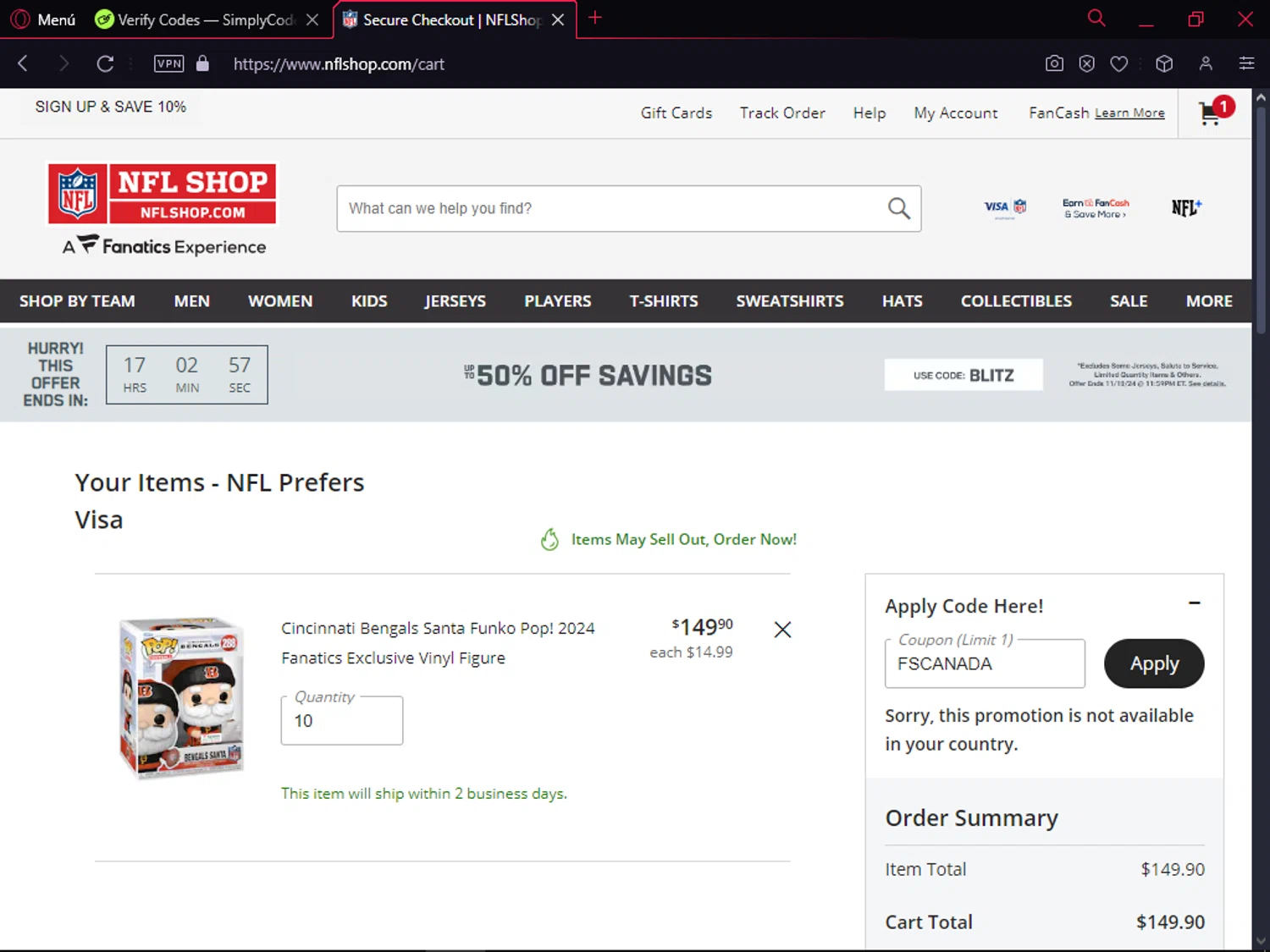Click the tab search magnifier icon
Screen dimensions: 1270x952
(1096, 18)
